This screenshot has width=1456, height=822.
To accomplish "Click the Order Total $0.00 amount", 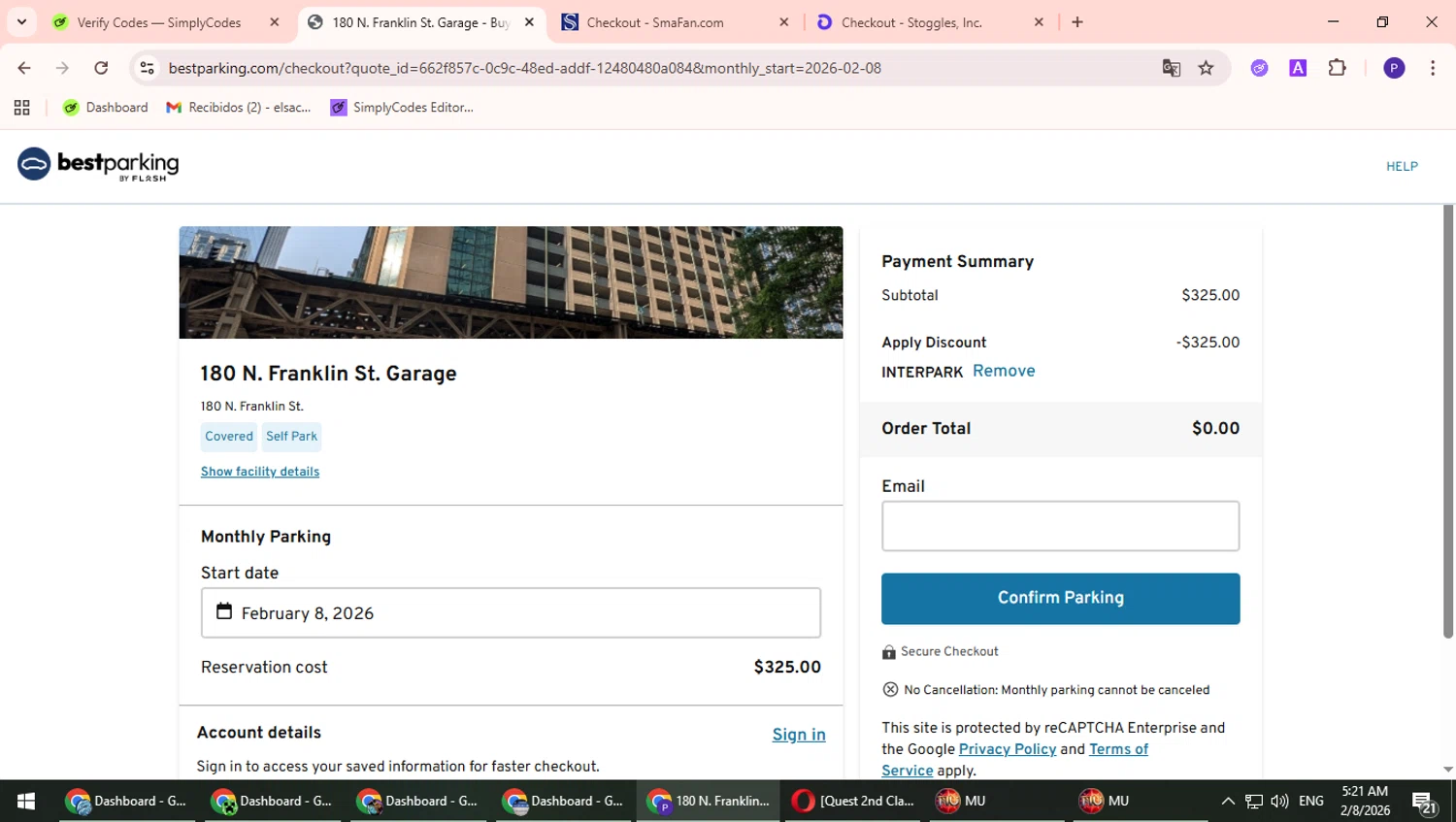I will pos(1215,428).
